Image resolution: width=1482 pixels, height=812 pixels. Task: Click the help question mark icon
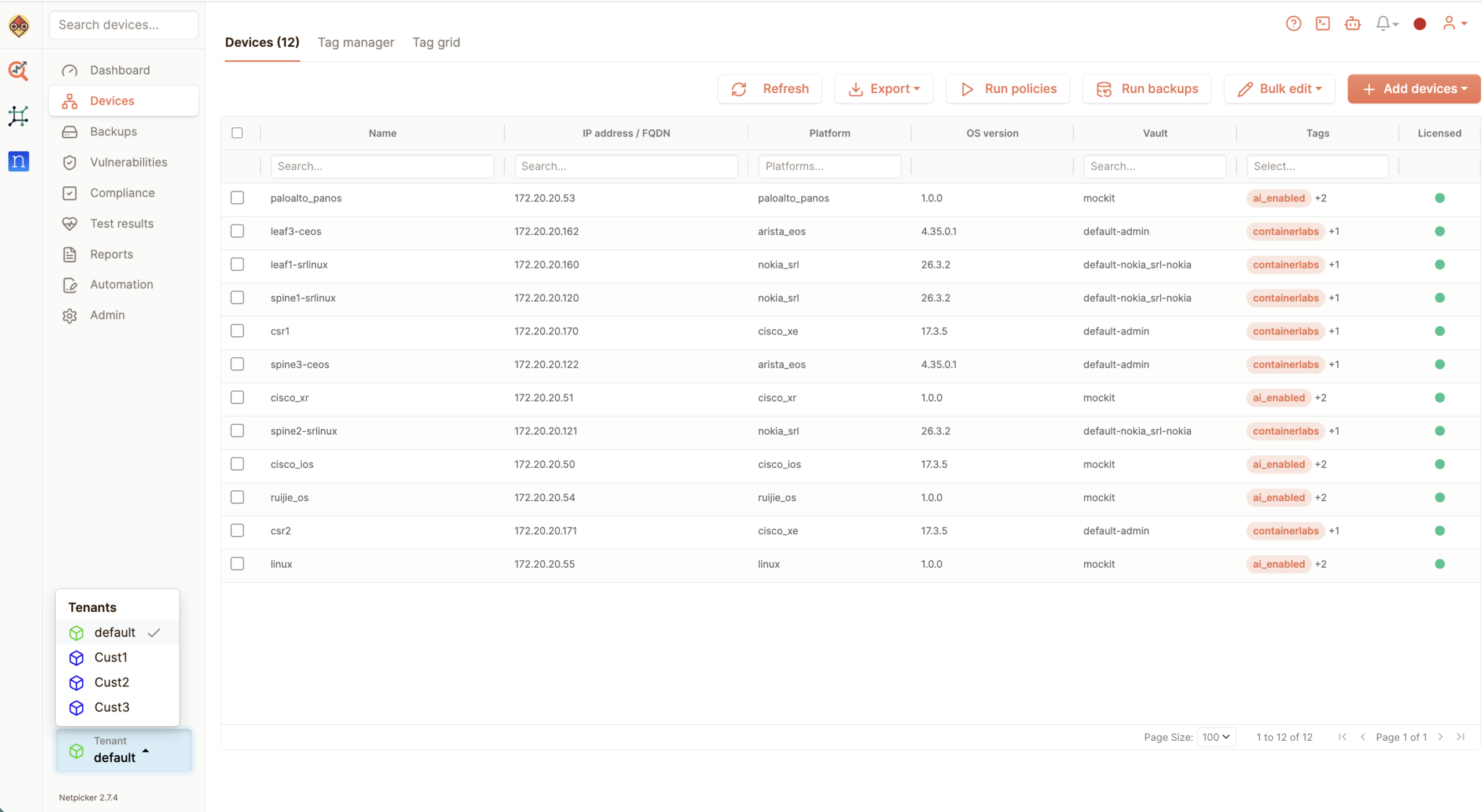pos(1293,23)
